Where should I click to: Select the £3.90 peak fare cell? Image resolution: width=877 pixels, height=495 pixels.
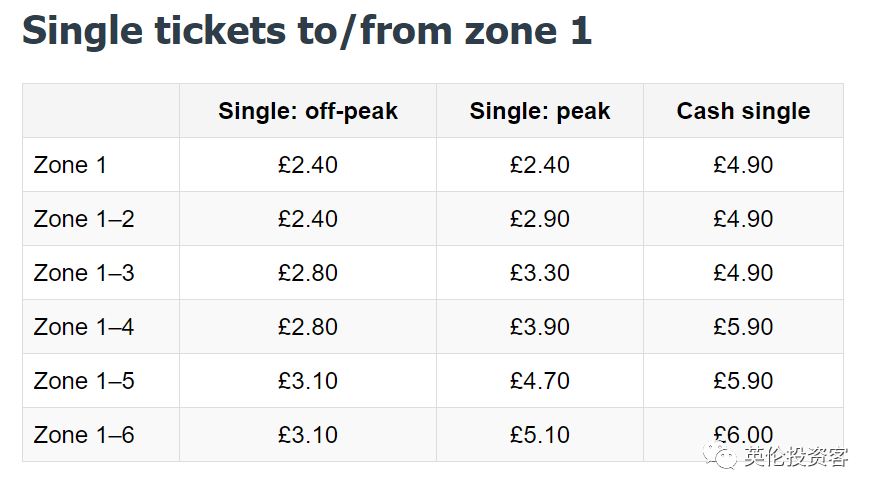[540, 327]
